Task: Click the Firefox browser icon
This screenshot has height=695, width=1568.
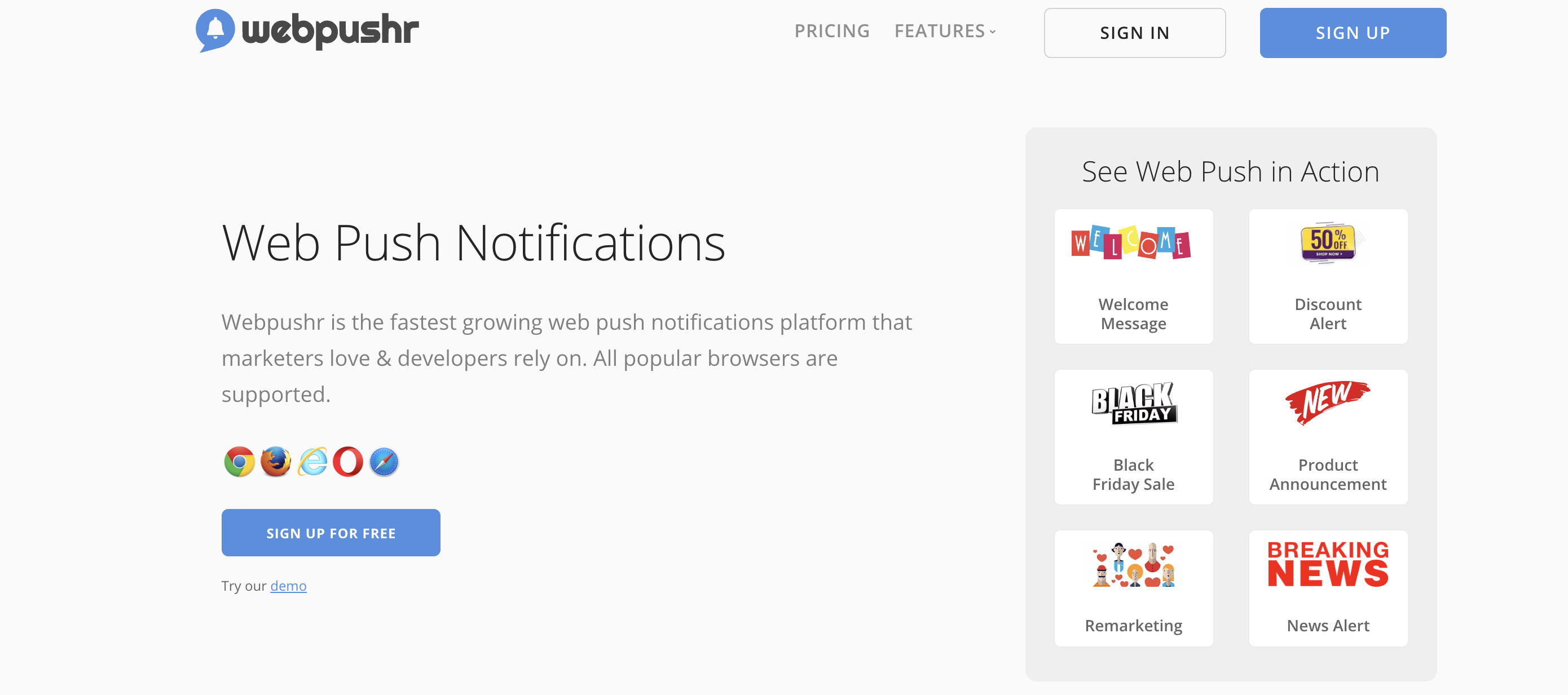Action: (276, 462)
